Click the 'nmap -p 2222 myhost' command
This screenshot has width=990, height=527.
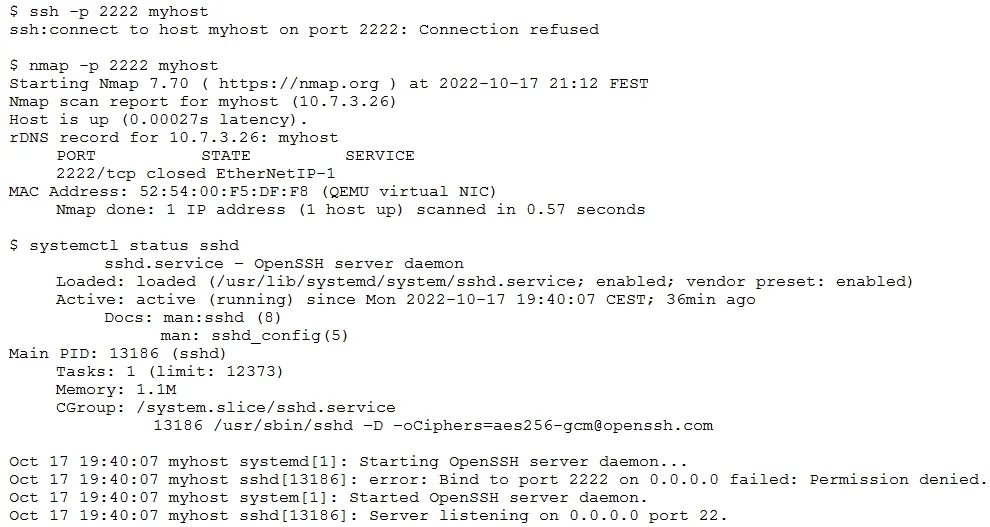[x=124, y=66]
